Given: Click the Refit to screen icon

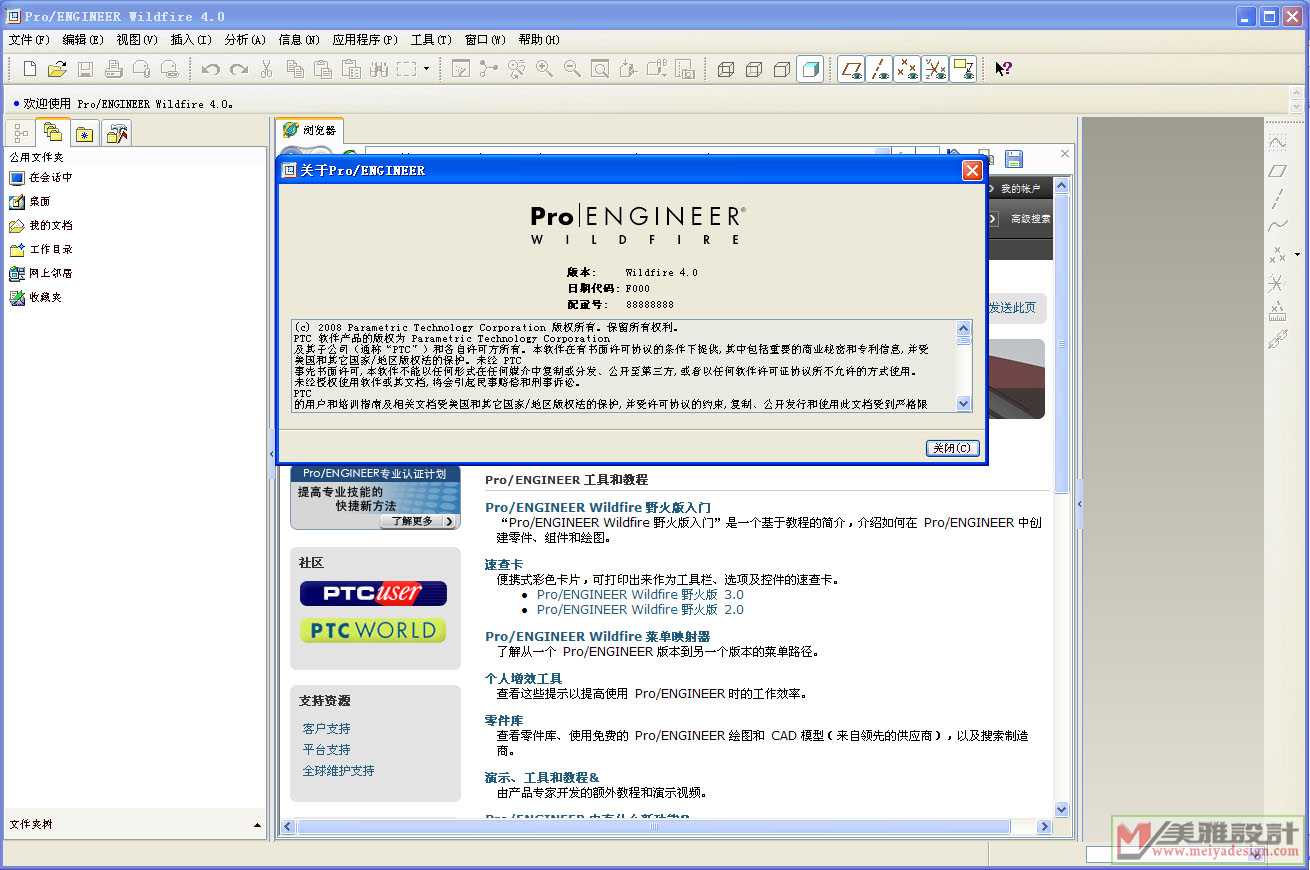Looking at the screenshot, I should [600, 69].
